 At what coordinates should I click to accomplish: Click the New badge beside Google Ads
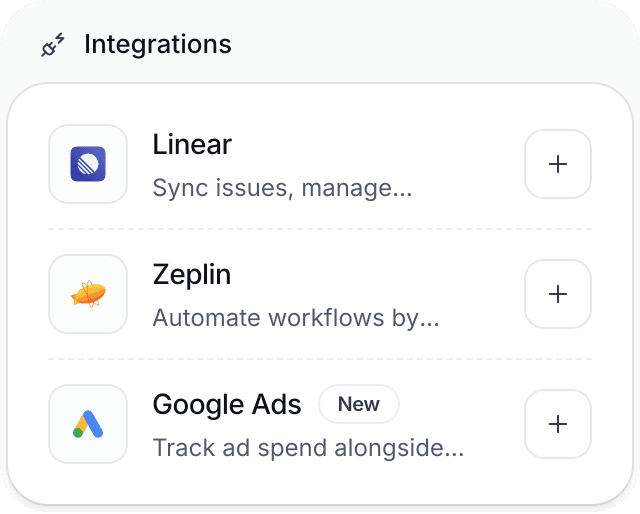(x=359, y=404)
